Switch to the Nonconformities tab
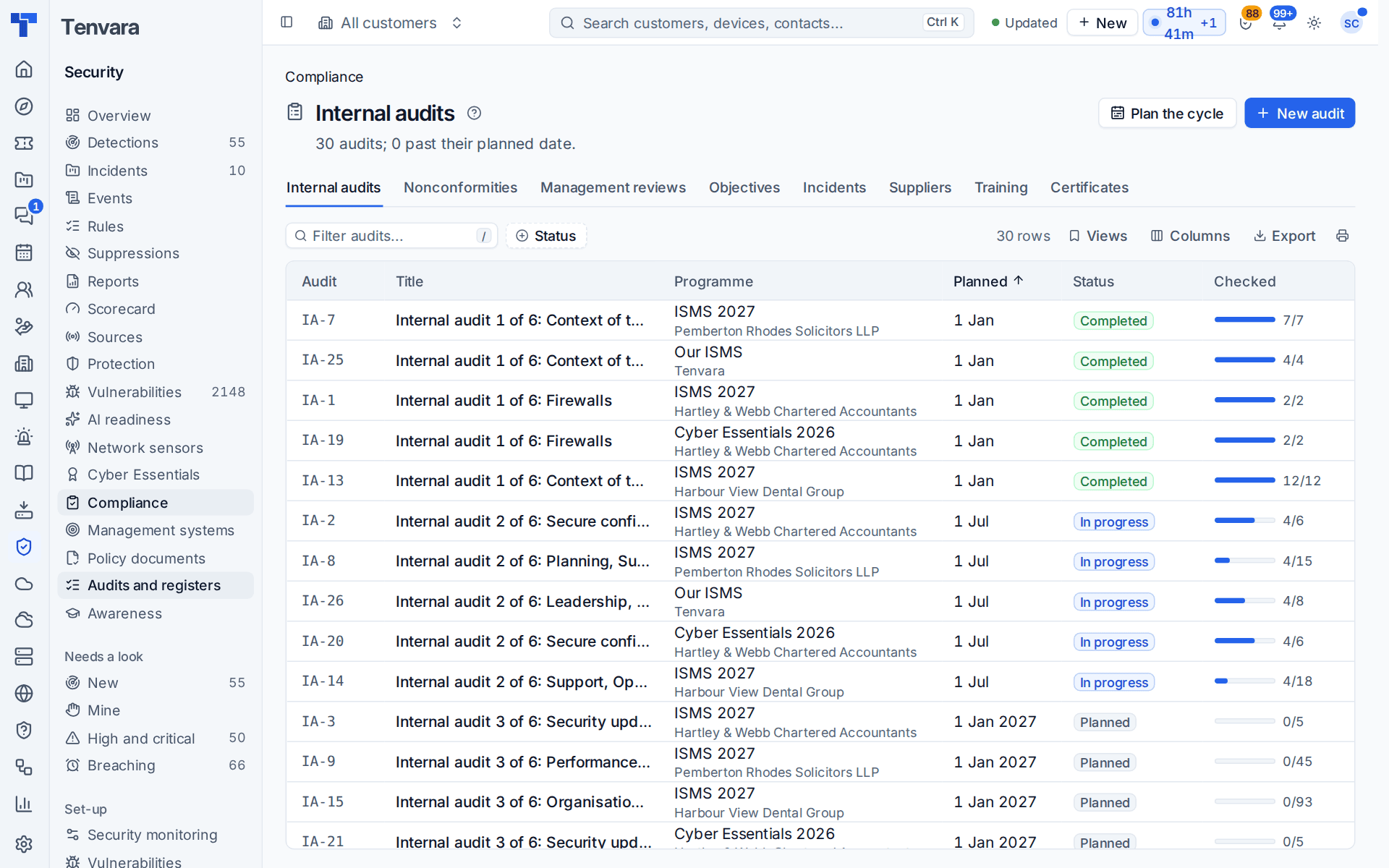The width and height of the screenshot is (1389, 868). tap(460, 187)
